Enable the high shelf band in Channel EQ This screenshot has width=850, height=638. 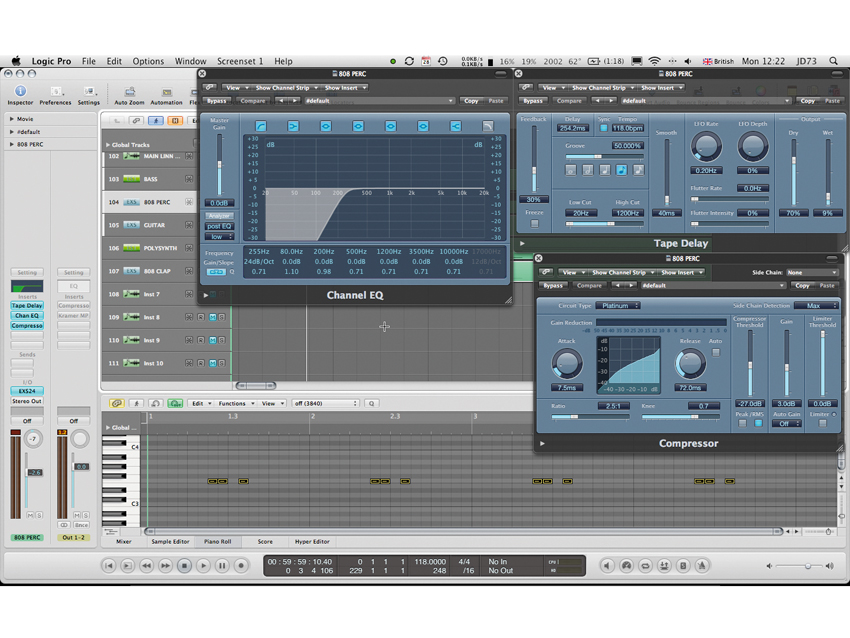point(455,126)
